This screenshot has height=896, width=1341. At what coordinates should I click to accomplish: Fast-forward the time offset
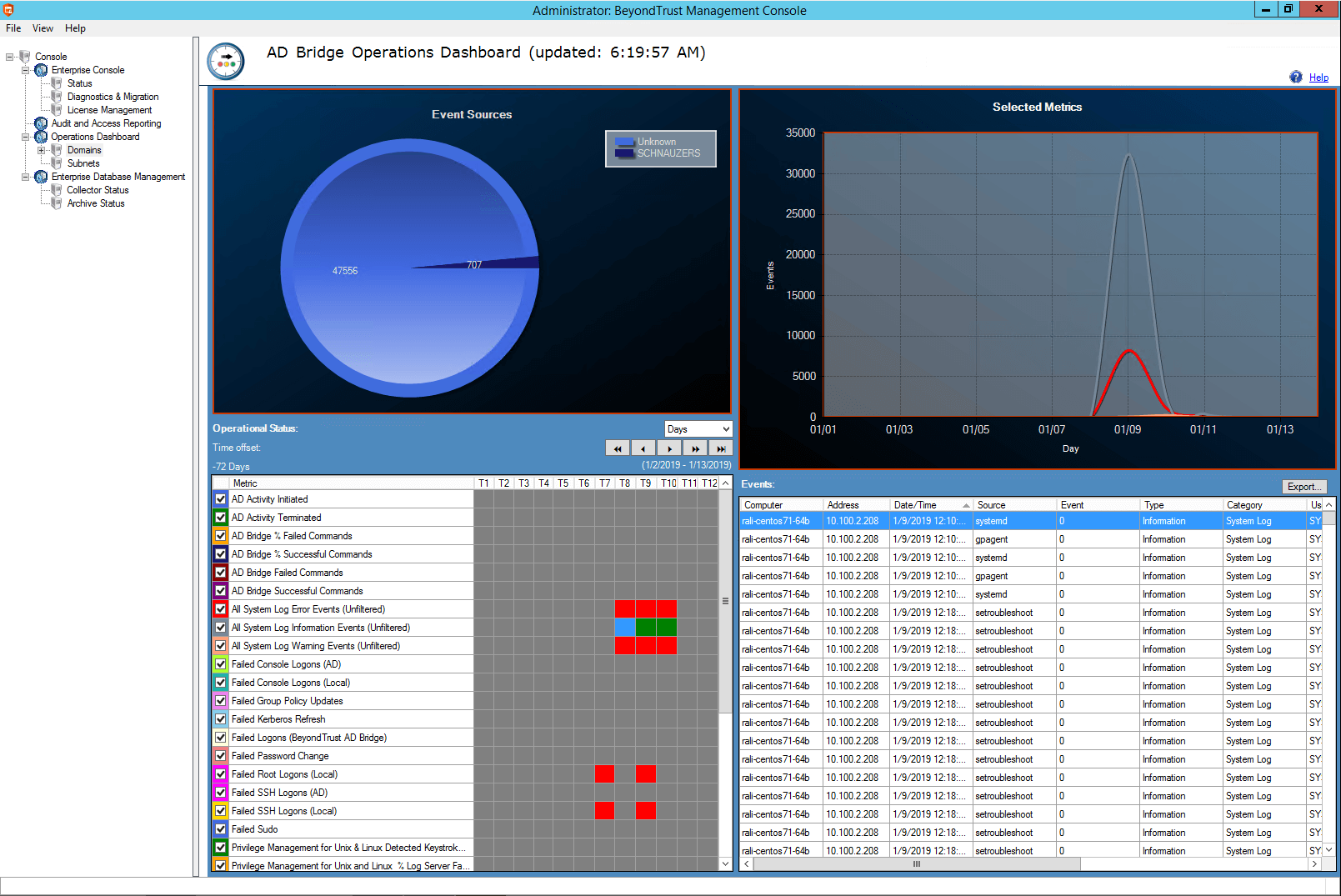click(695, 448)
